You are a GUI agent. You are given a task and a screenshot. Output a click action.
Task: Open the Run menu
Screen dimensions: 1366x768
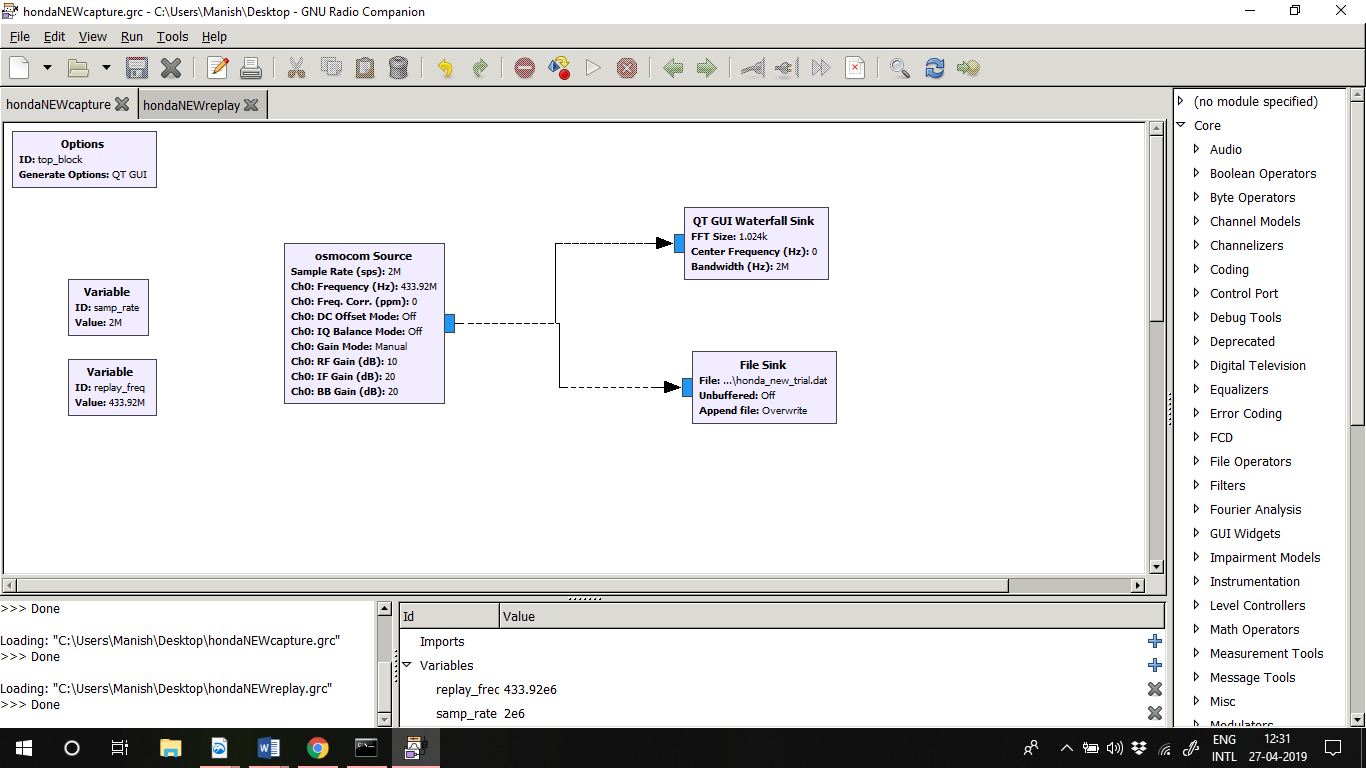pos(131,36)
